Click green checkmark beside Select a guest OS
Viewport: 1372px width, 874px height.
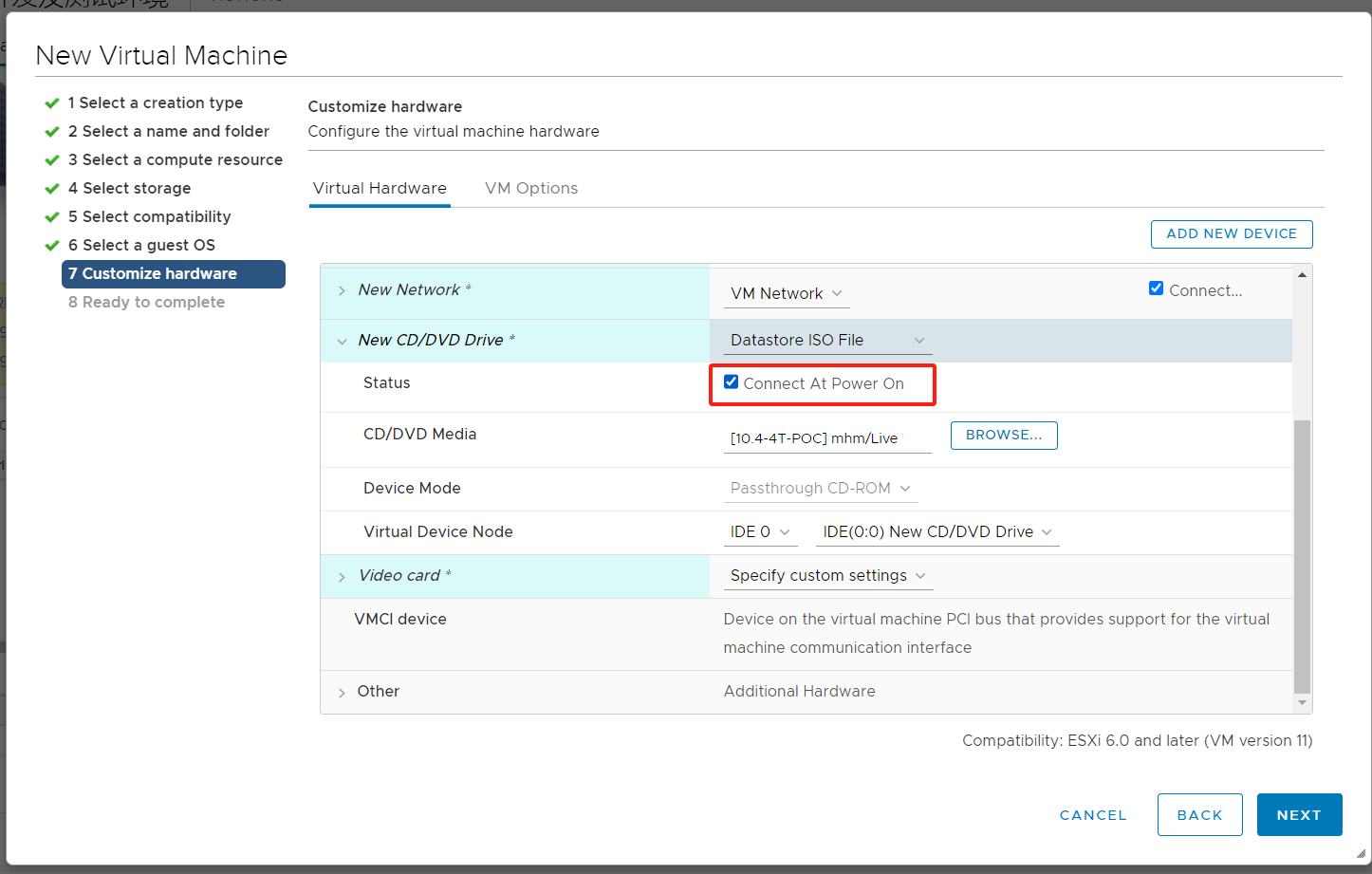pos(52,246)
